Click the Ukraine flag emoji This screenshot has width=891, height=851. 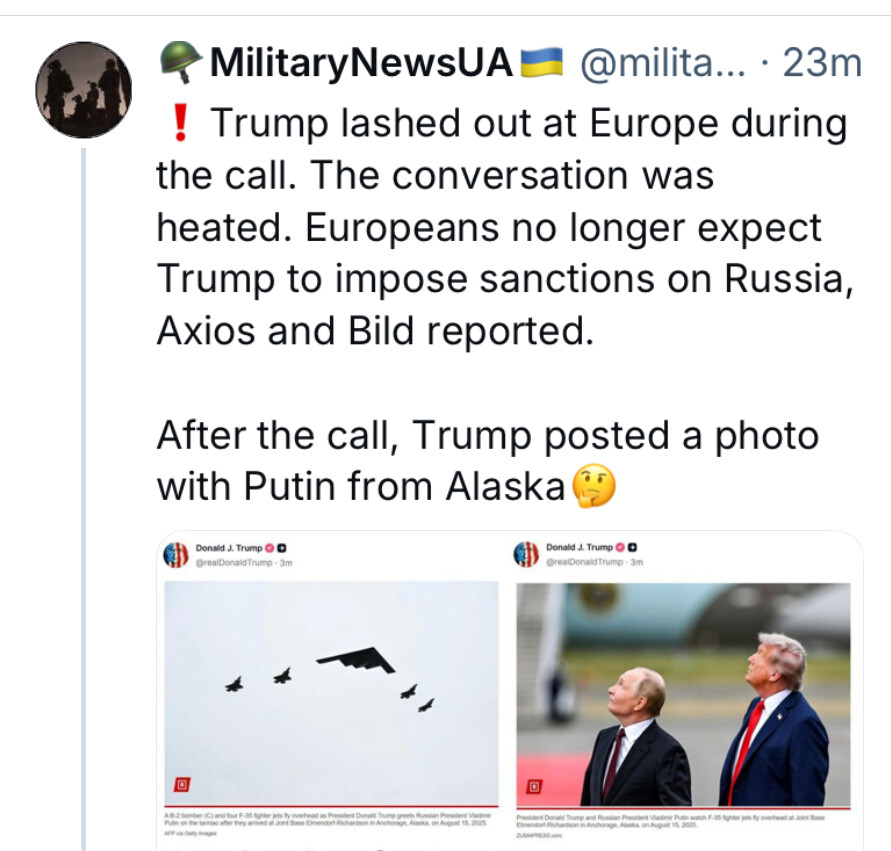pos(543,62)
